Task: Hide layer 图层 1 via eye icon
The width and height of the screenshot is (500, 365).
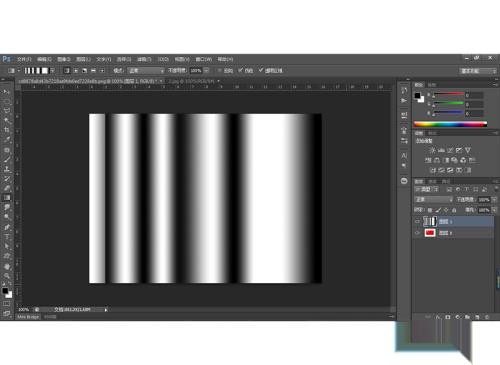Action: coord(417,221)
